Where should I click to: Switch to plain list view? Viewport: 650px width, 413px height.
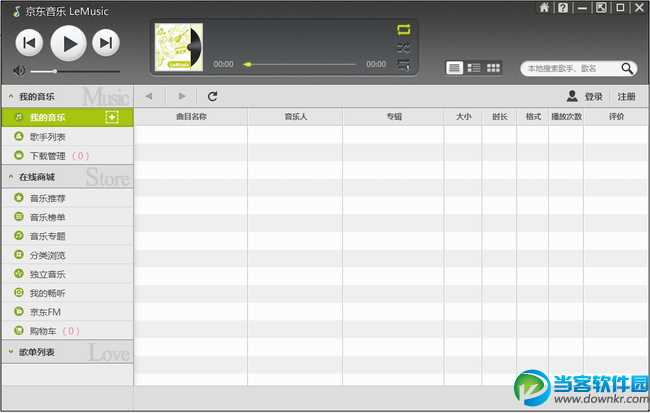point(454,68)
